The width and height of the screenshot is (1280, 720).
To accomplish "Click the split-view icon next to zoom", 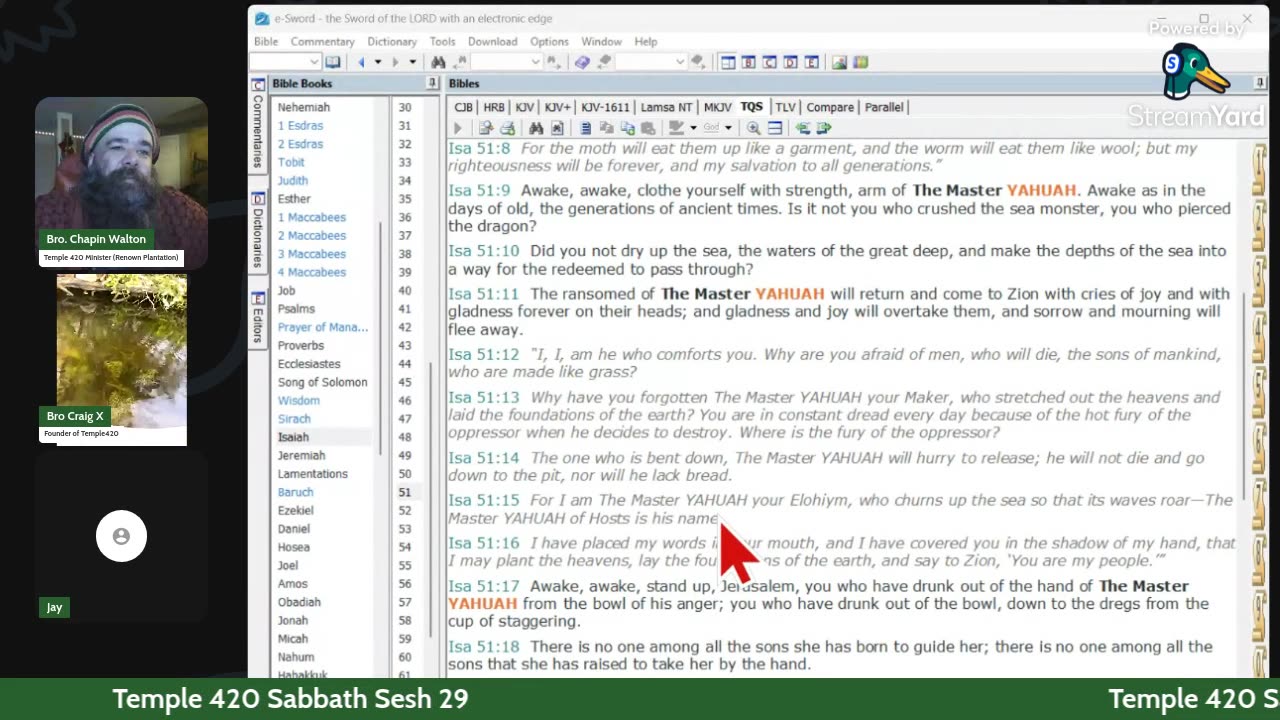I will [x=775, y=128].
